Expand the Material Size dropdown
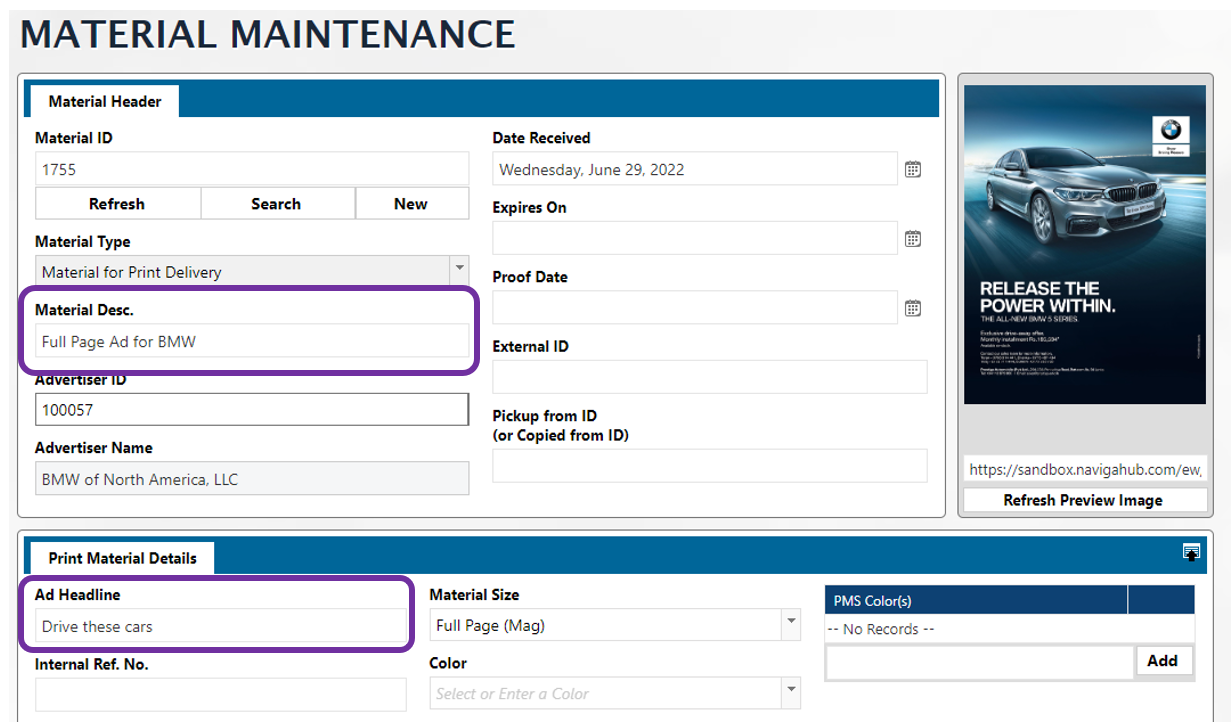The height and width of the screenshot is (726, 1231). click(x=791, y=626)
